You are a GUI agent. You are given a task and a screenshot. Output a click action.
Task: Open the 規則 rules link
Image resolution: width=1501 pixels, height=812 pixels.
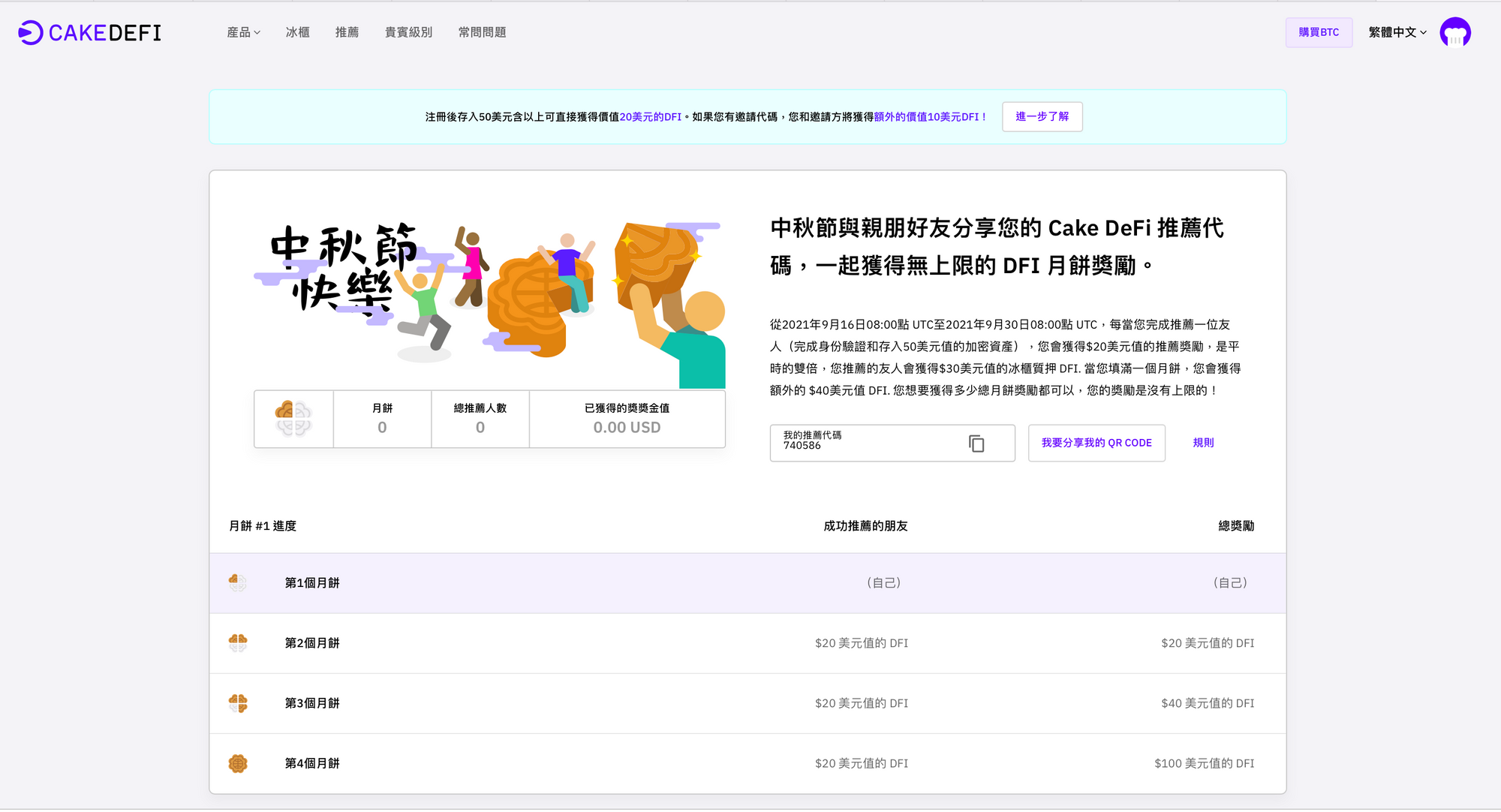(1203, 443)
